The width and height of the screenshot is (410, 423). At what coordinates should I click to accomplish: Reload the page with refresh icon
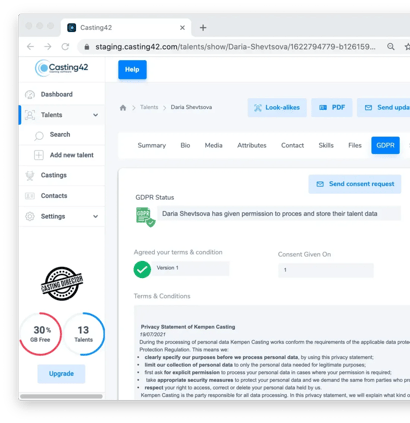point(65,47)
